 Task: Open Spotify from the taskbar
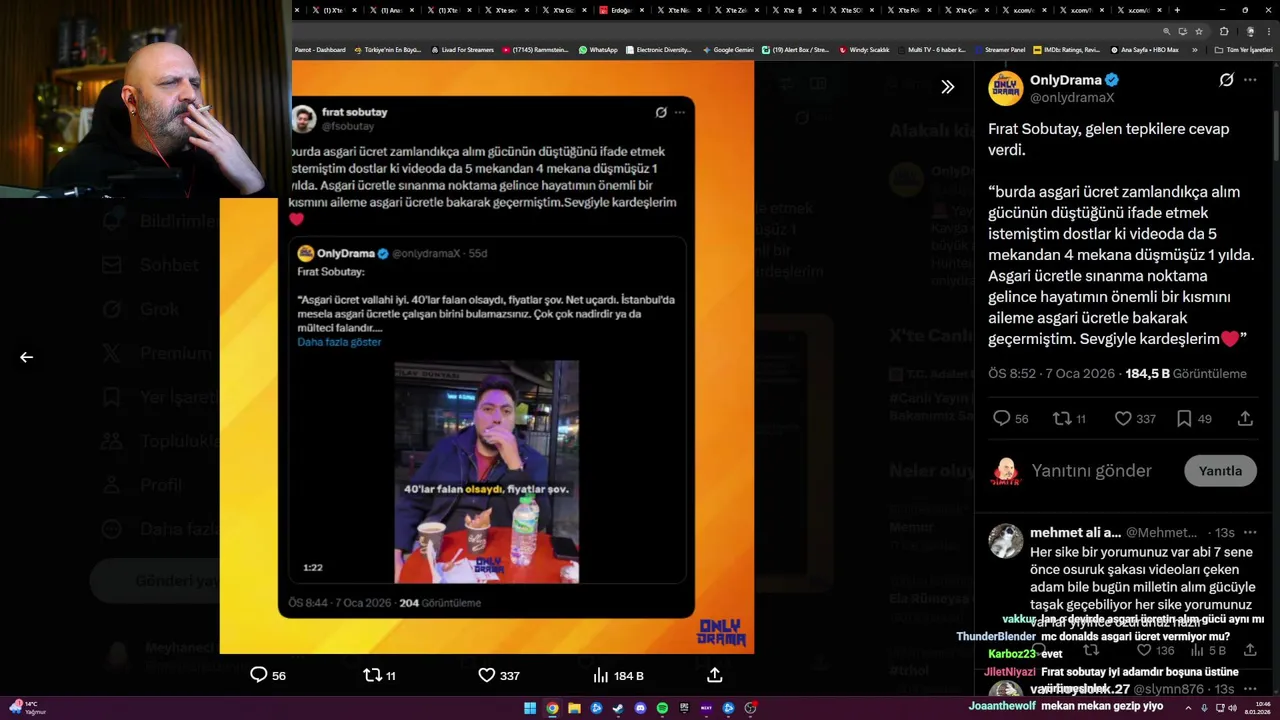coord(662,708)
